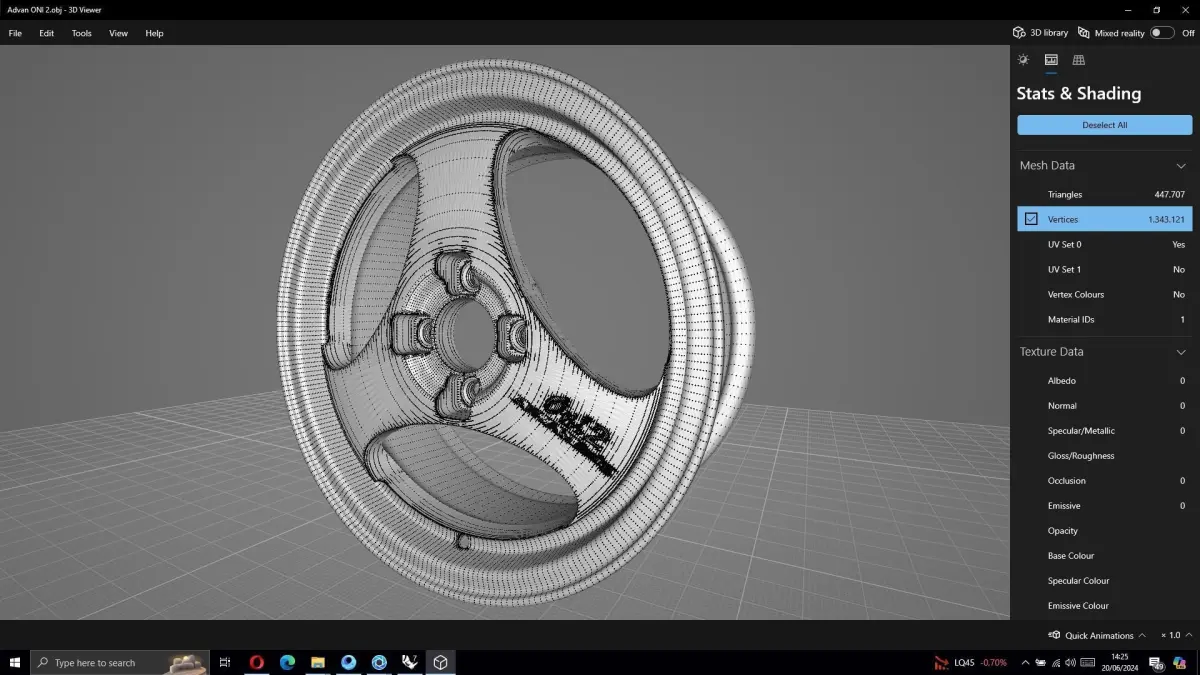1200x675 pixels.
Task: Open the notifications center icon
Action: (x=1156, y=662)
